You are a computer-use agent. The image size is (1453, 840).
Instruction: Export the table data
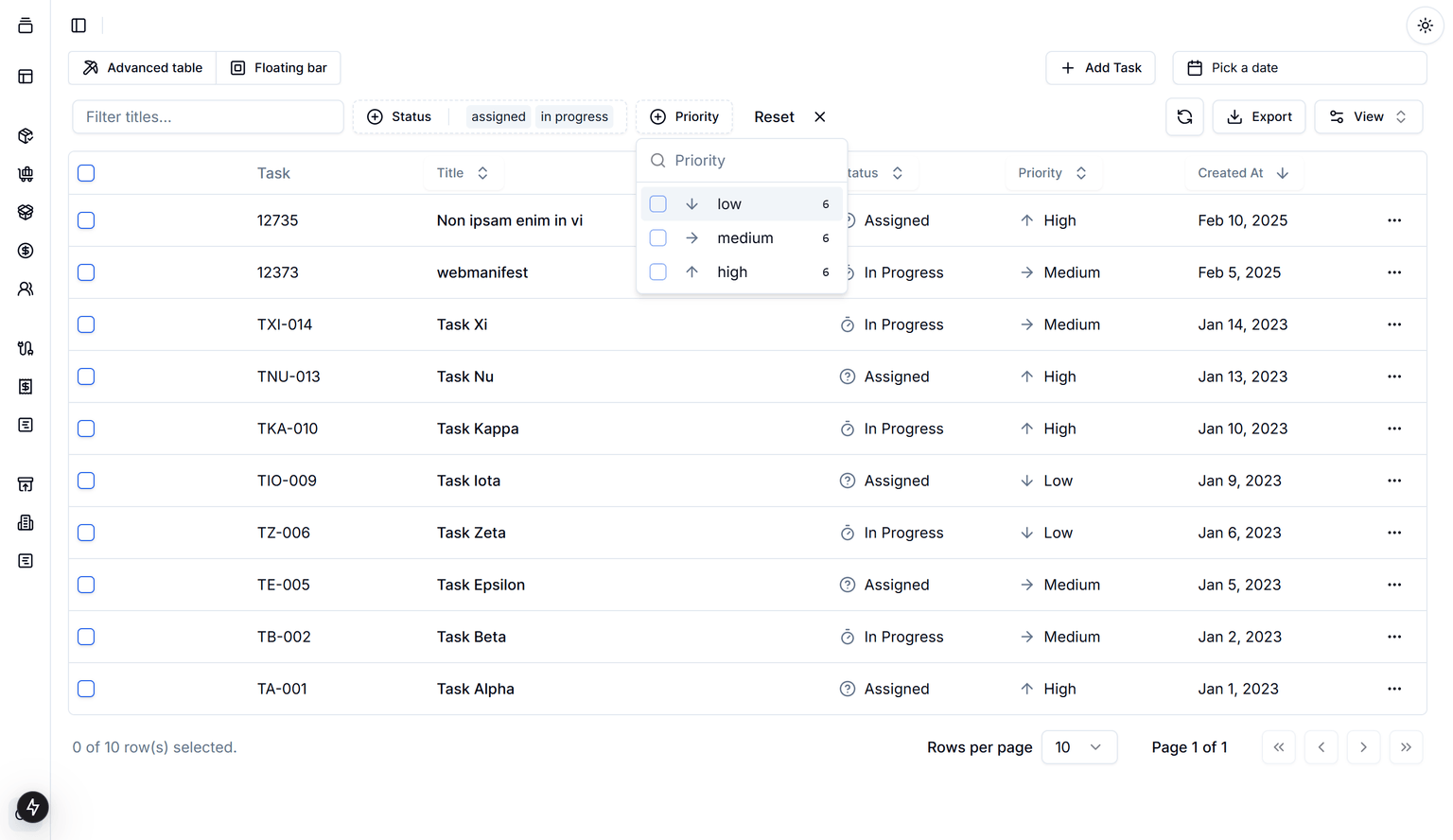1259,116
